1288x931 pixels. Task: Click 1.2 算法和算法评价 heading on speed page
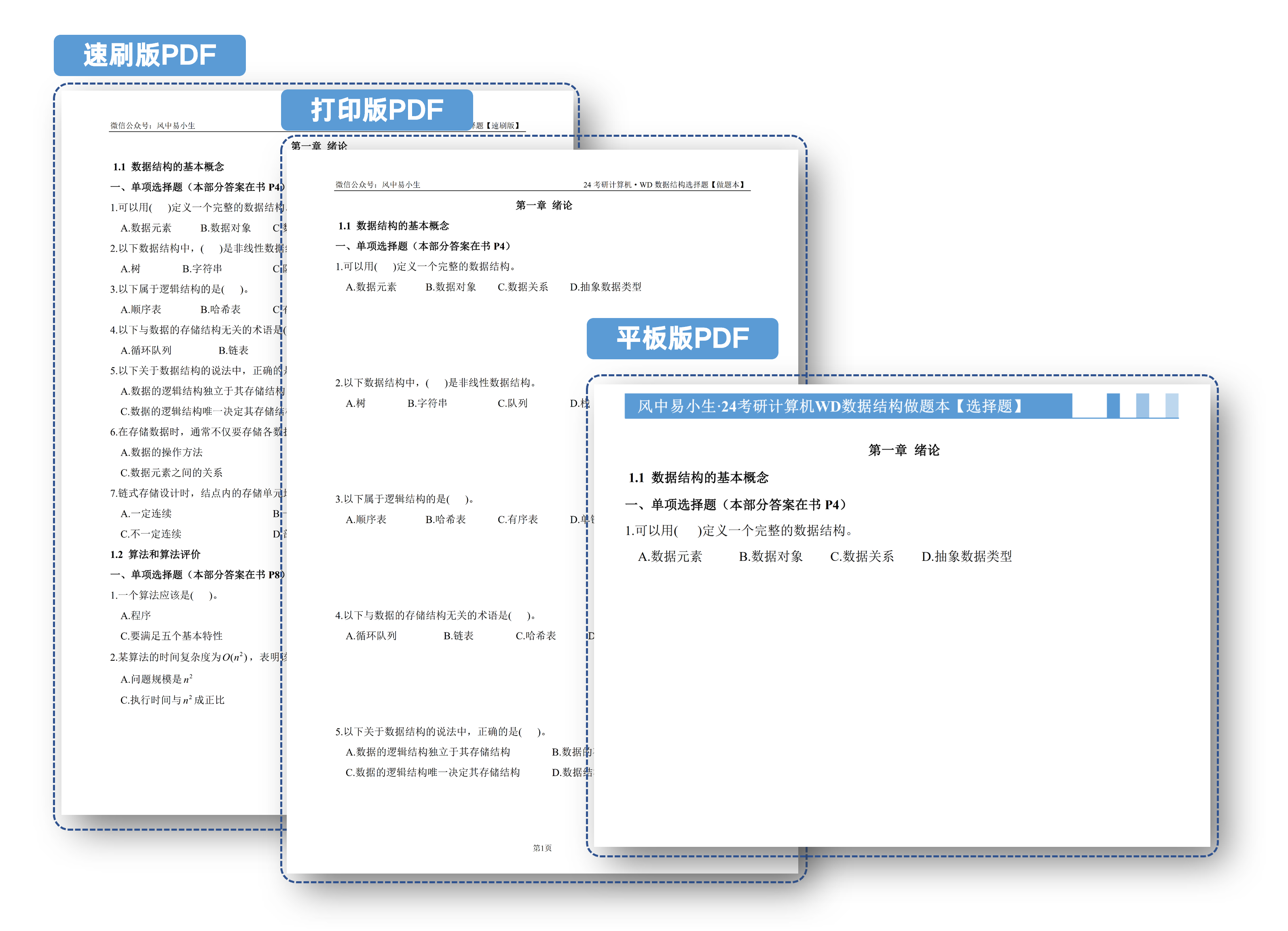pyautogui.click(x=155, y=554)
